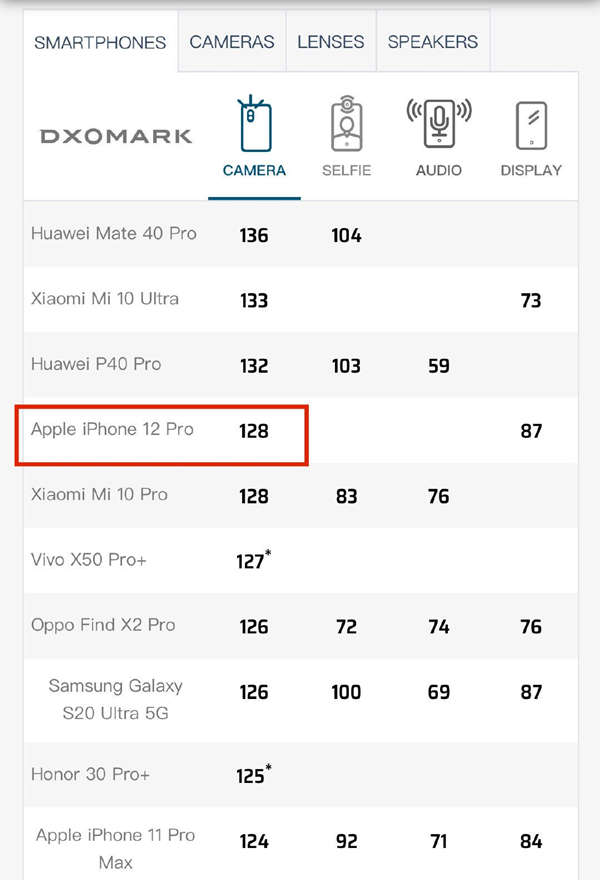Open Honor 30 Pro+ entry
Viewport: 600px width, 880px height.
tap(90, 774)
